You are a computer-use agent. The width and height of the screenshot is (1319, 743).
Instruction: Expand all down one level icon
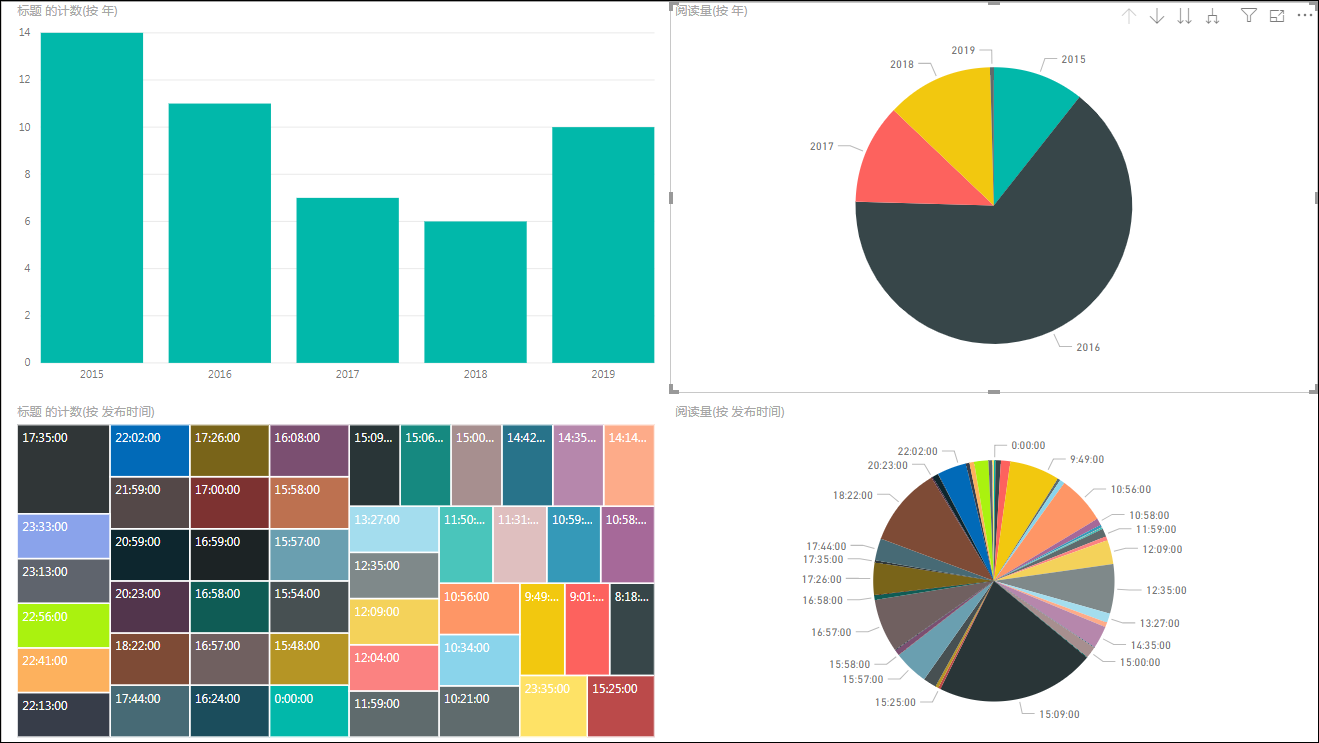[1213, 16]
